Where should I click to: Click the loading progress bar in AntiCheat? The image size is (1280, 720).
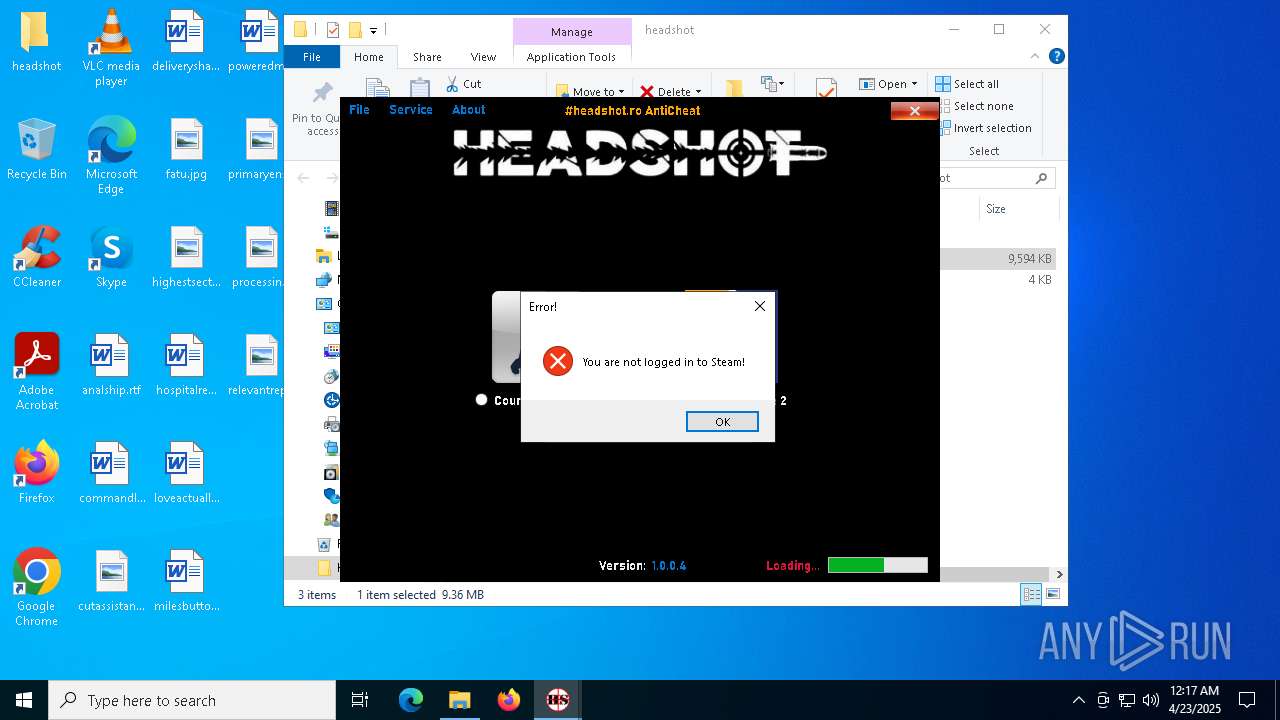(877, 565)
